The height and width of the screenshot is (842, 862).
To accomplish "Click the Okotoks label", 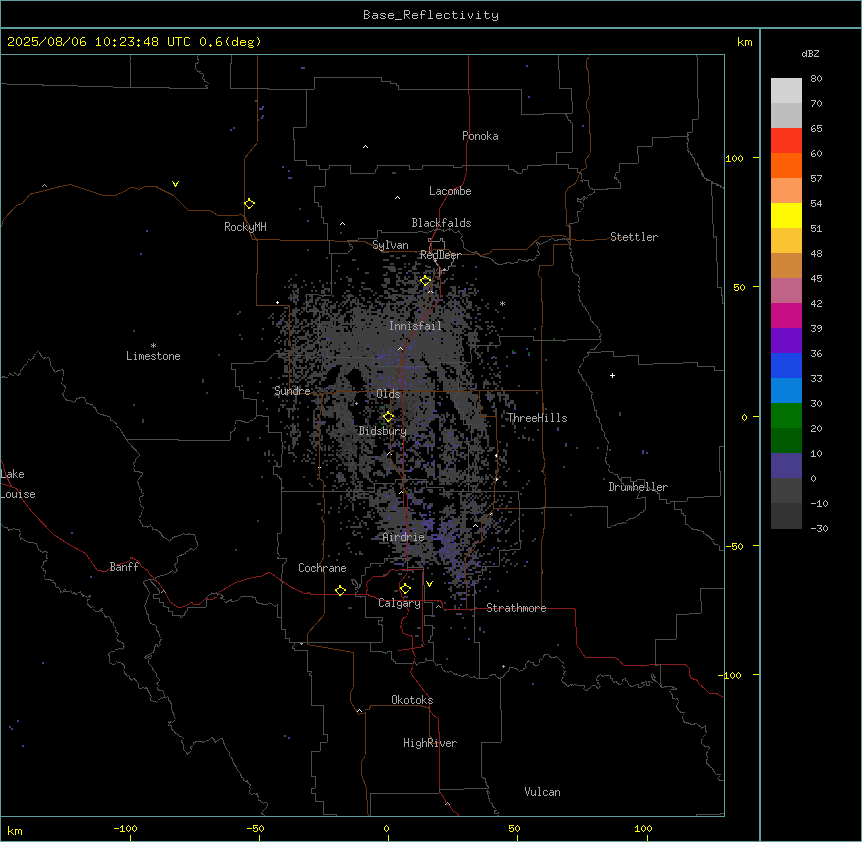I will tap(412, 700).
